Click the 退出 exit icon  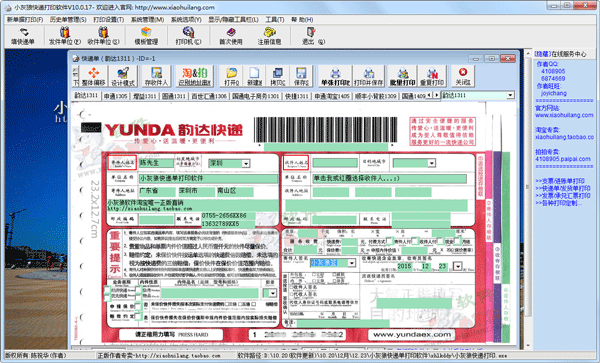[x=312, y=36]
